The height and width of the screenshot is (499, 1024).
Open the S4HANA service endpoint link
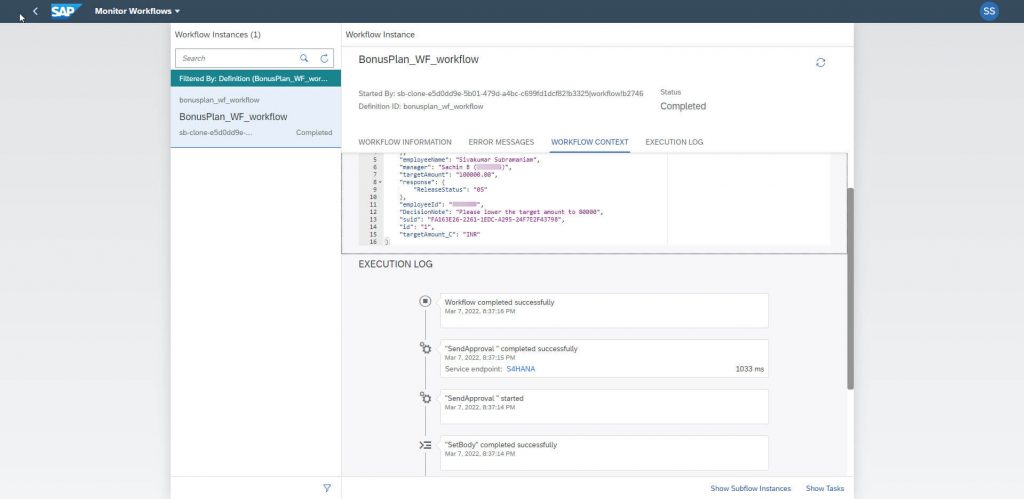pyautogui.click(x=520, y=369)
